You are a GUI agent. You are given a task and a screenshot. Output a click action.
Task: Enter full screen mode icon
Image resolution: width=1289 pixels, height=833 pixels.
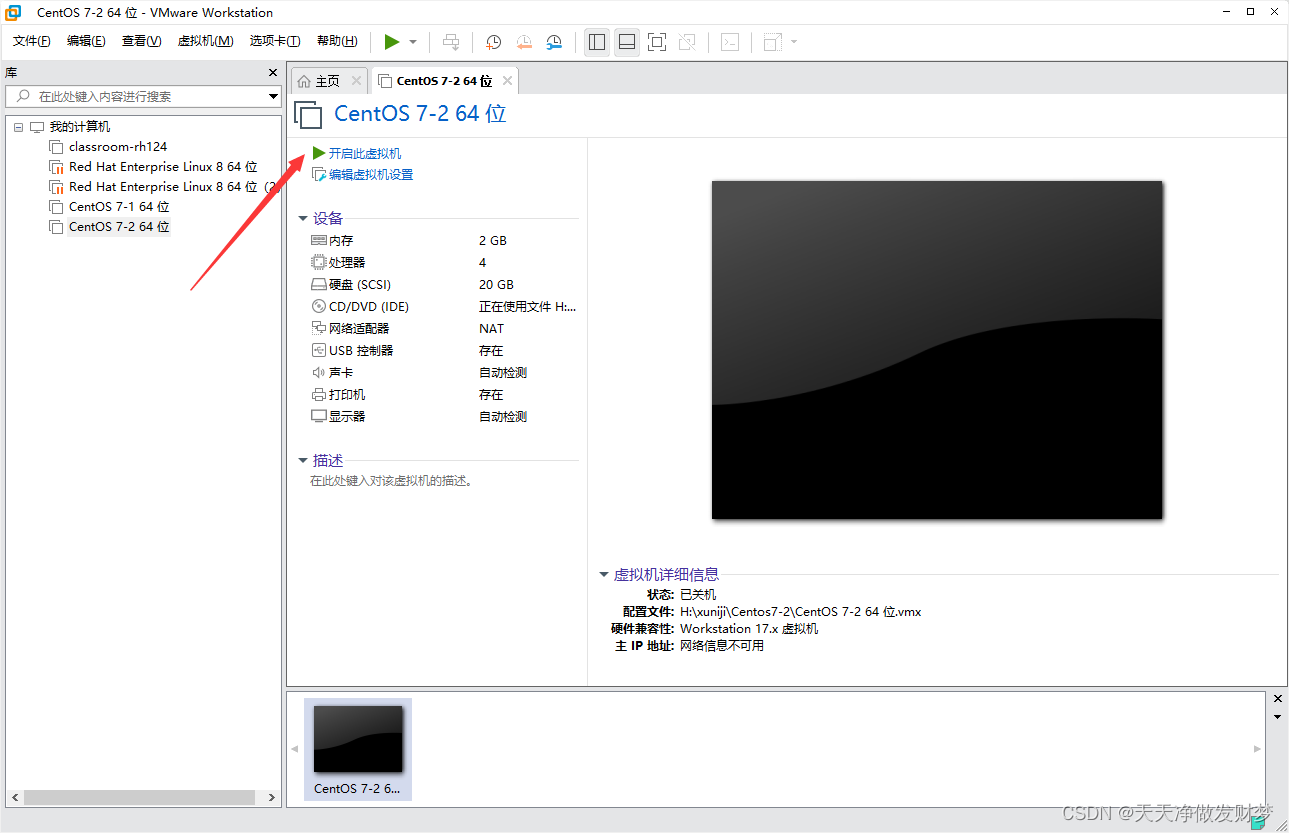(657, 42)
